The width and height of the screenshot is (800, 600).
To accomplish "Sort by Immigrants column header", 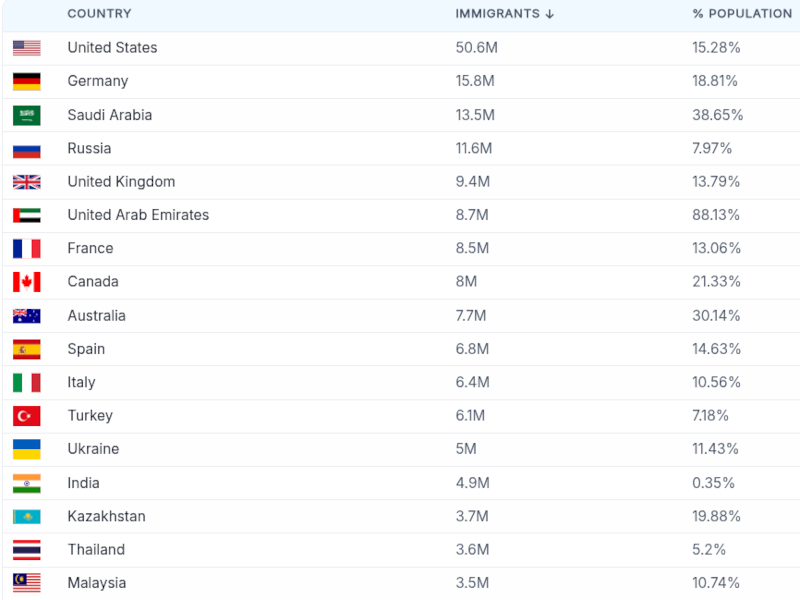I will tap(497, 14).
